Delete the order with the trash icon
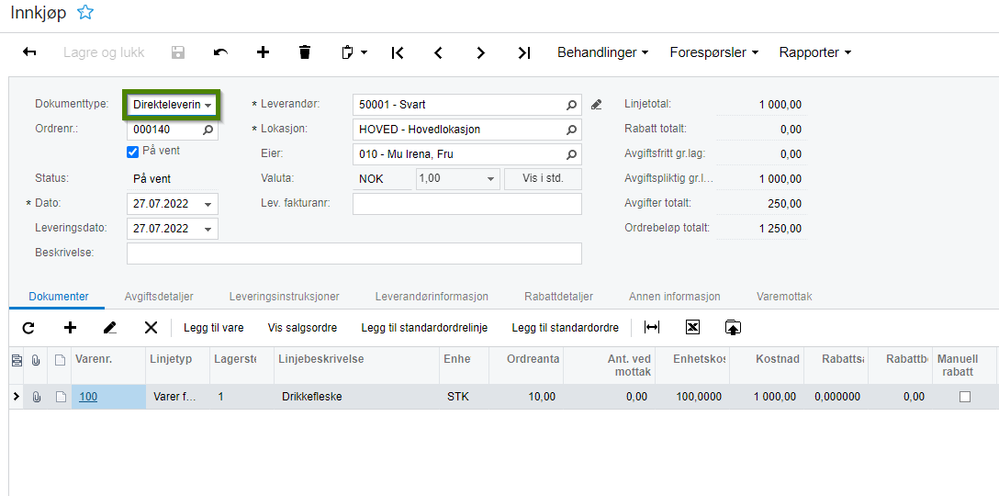 tap(305, 52)
